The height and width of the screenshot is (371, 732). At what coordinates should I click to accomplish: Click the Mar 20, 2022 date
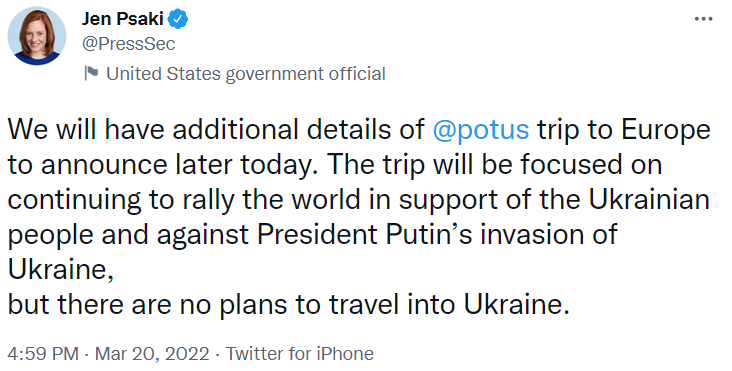coord(152,354)
